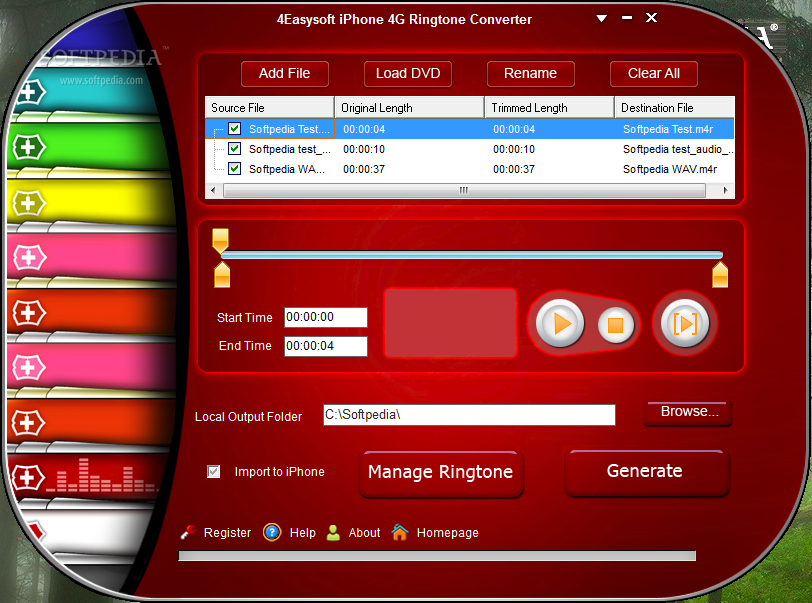
Task: Click the trim start lower-left marker
Action: (x=222, y=275)
